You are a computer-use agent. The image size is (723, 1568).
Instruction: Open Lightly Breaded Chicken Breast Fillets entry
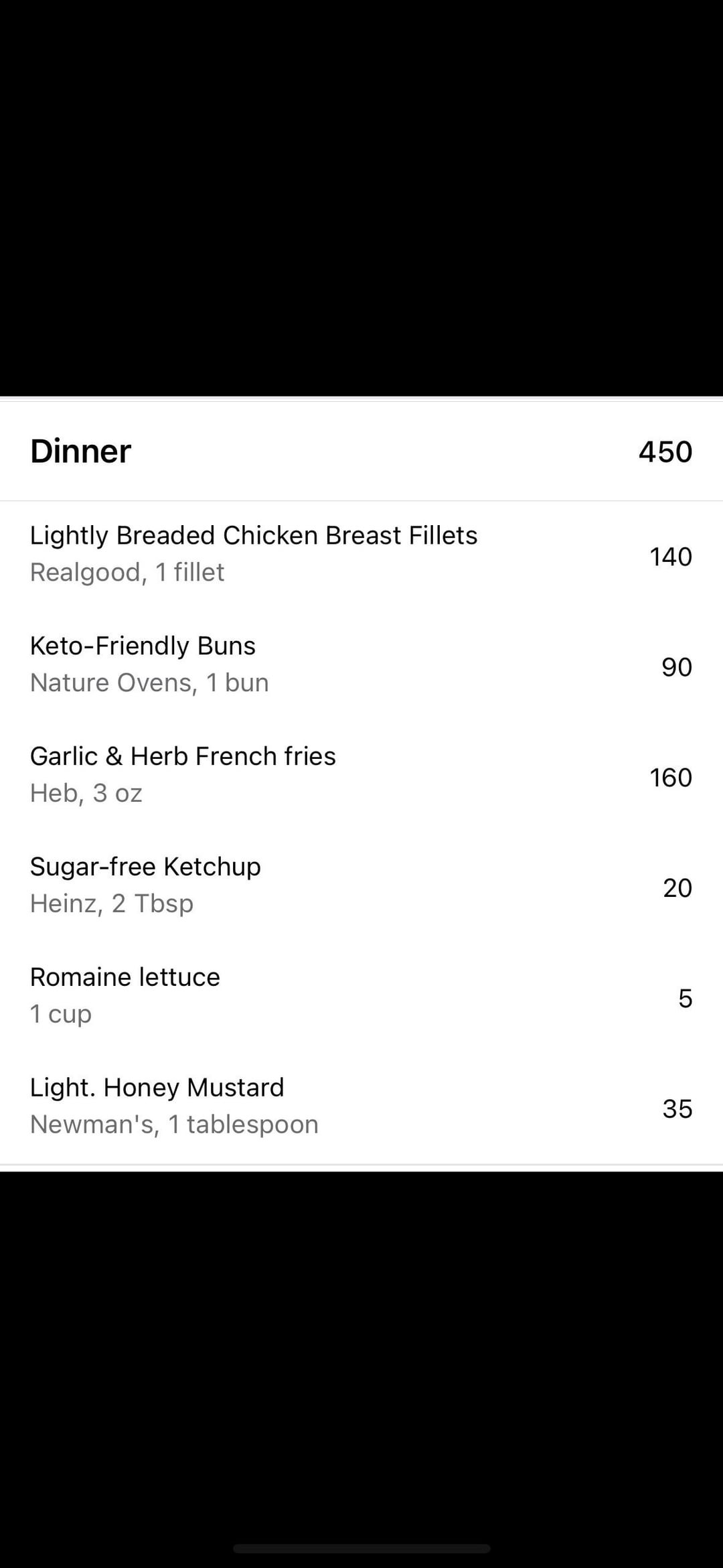(x=254, y=536)
